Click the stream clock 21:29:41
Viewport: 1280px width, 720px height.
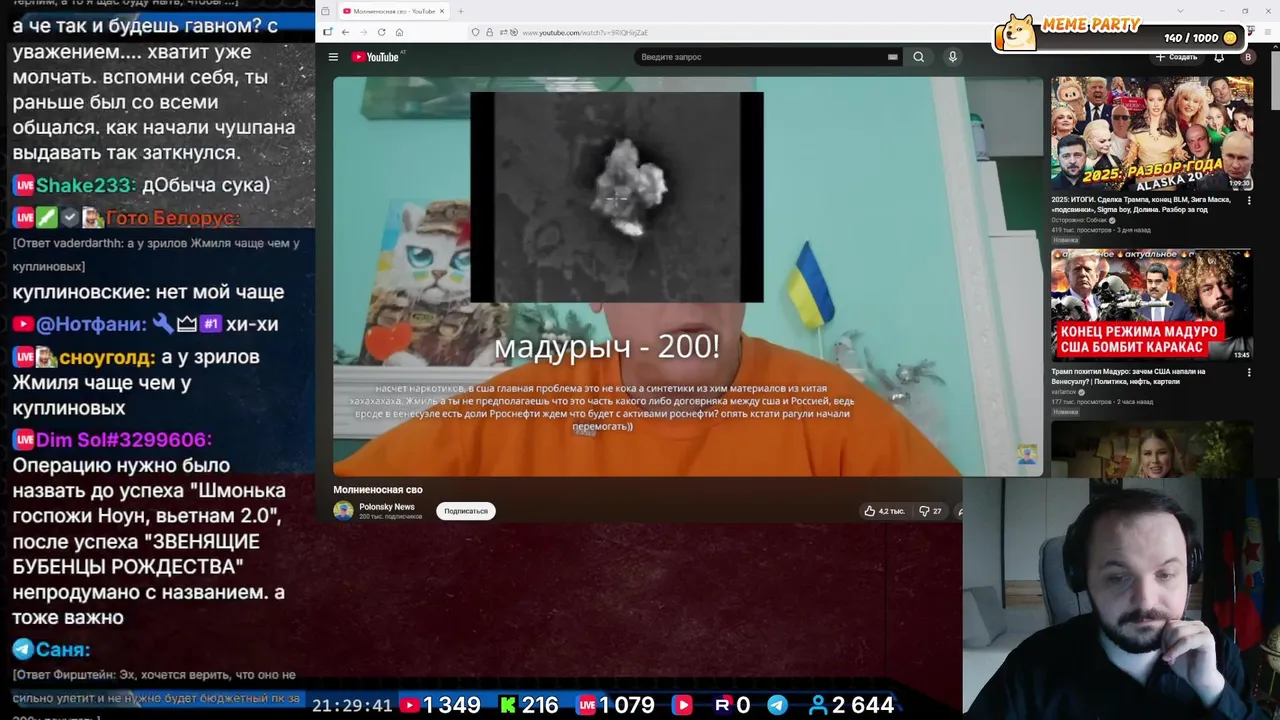point(352,706)
